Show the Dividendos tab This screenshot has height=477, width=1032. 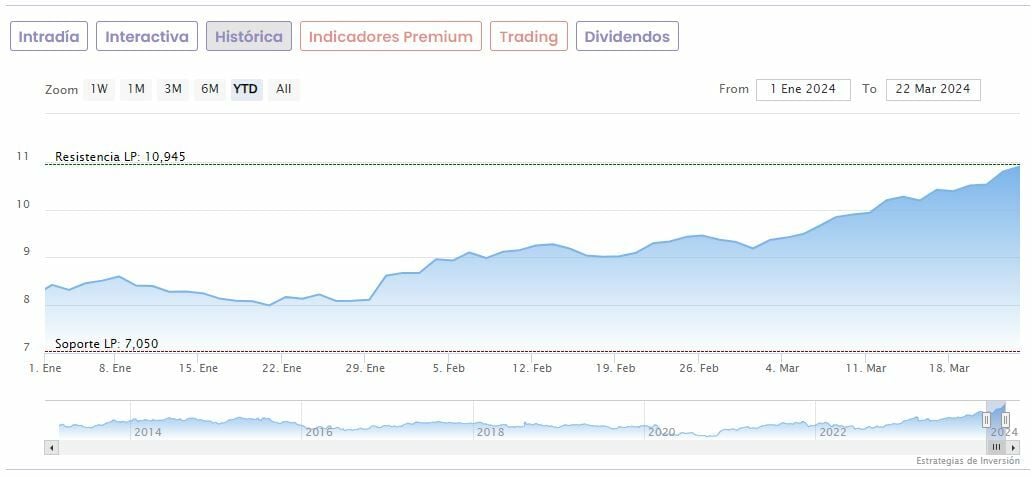pyautogui.click(x=627, y=37)
